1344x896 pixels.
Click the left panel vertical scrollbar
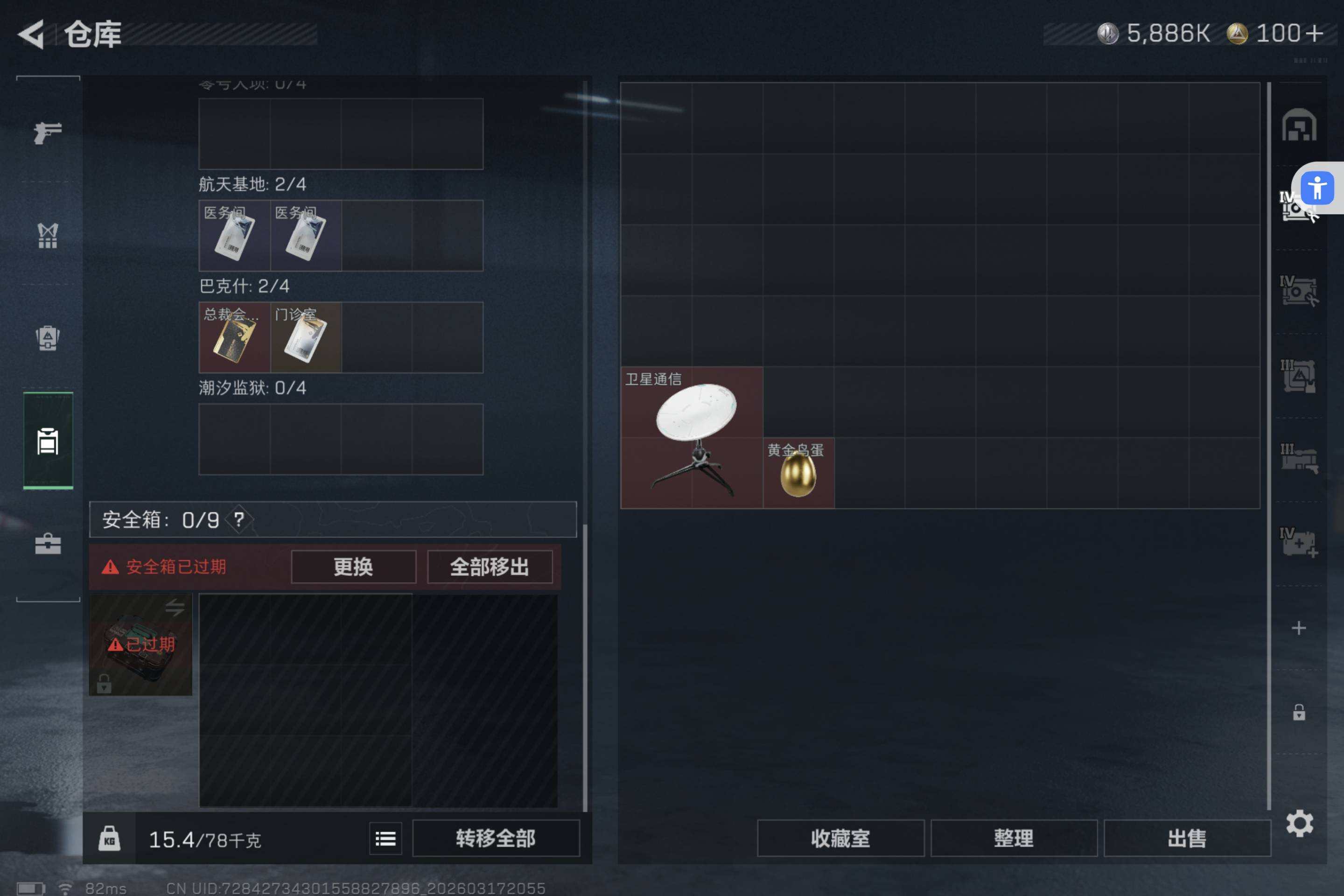[x=585, y=446]
